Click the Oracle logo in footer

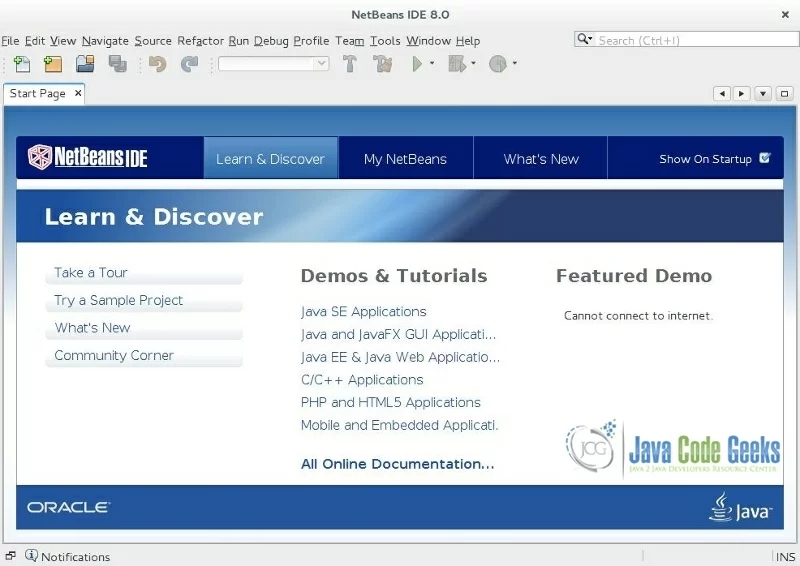click(x=68, y=507)
